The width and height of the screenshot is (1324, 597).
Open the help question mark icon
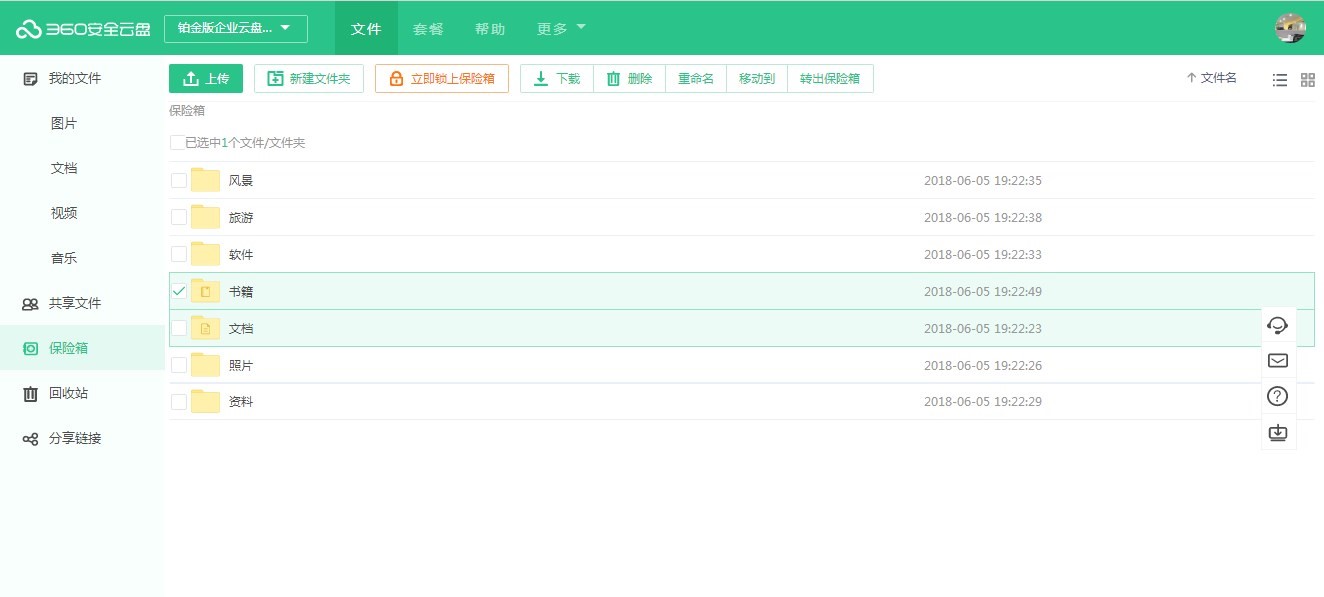coord(1277,397)
